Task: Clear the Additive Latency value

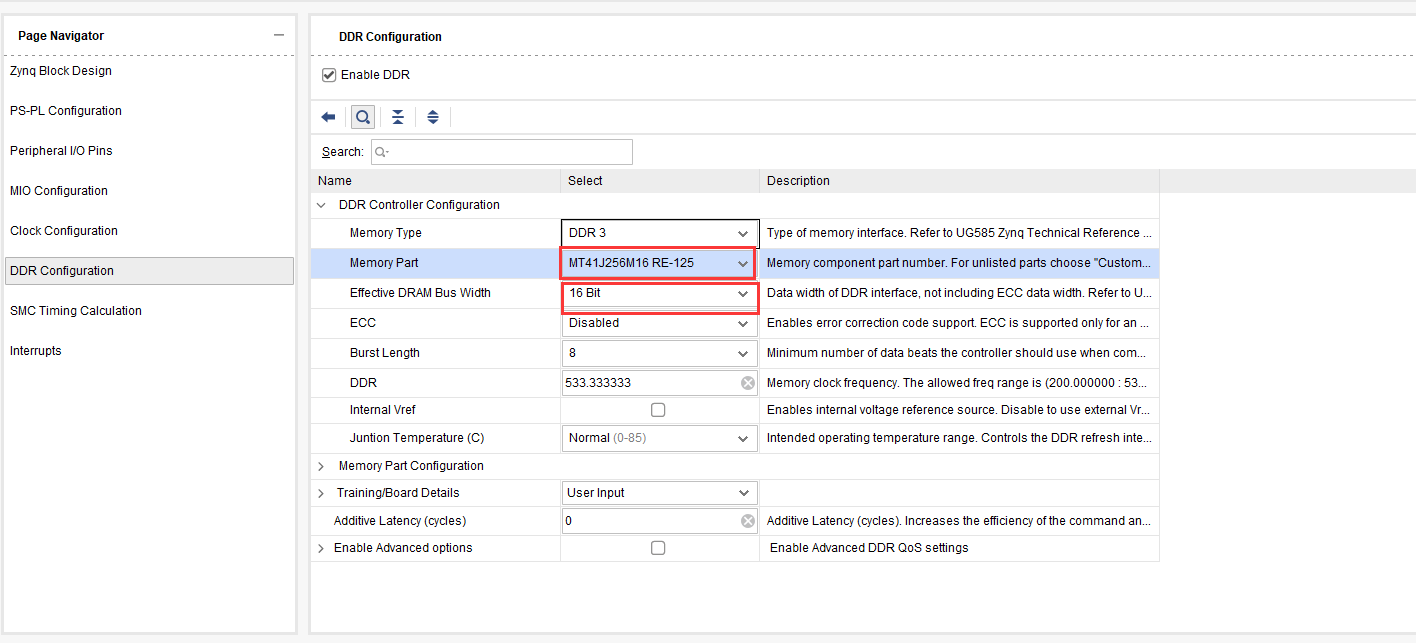Action: pos(747,521)
